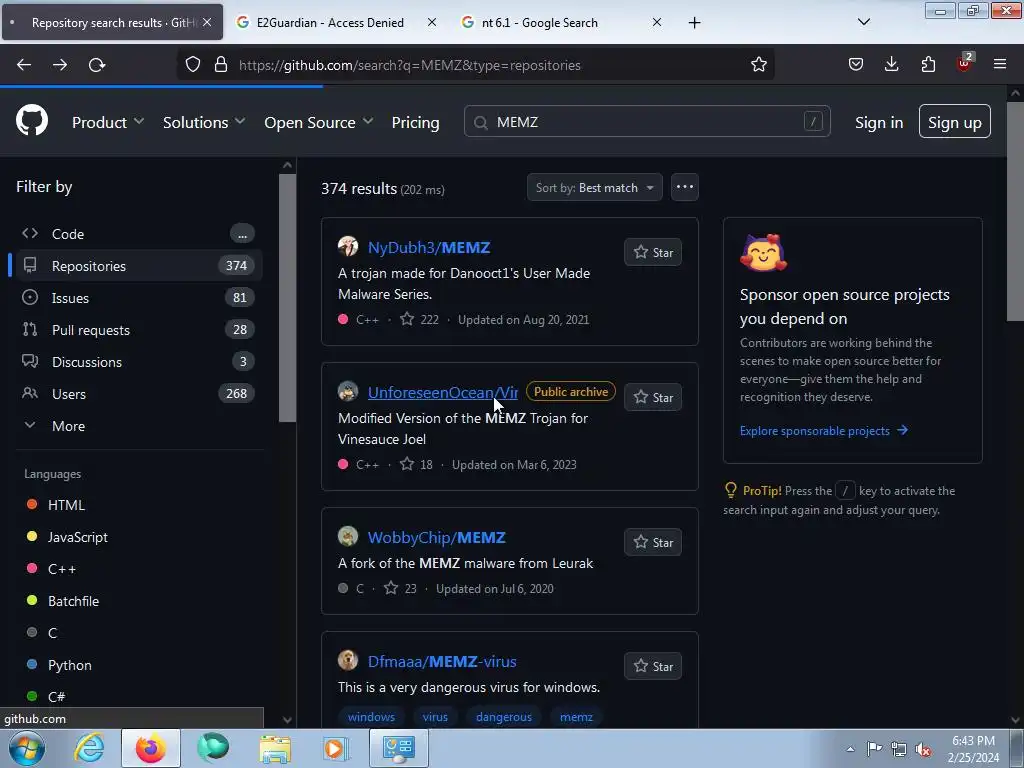Click the Sign up button
This screenshot has width=1024, height=768.
954,121
